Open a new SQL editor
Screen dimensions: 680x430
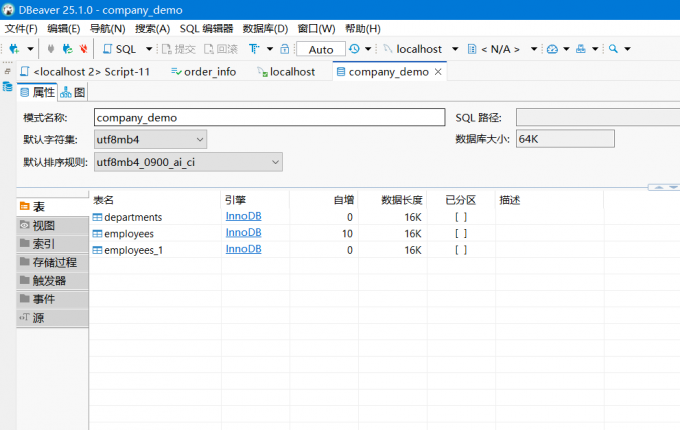pos(120,48)
